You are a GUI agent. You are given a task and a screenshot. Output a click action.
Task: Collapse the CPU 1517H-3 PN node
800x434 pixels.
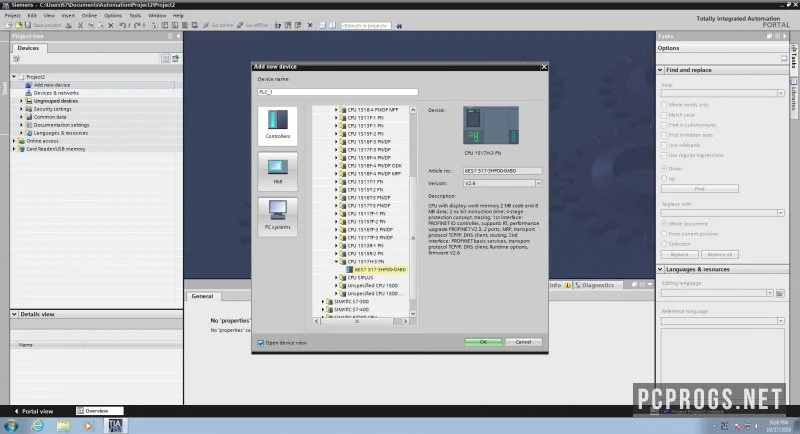(x=336, y=262)
